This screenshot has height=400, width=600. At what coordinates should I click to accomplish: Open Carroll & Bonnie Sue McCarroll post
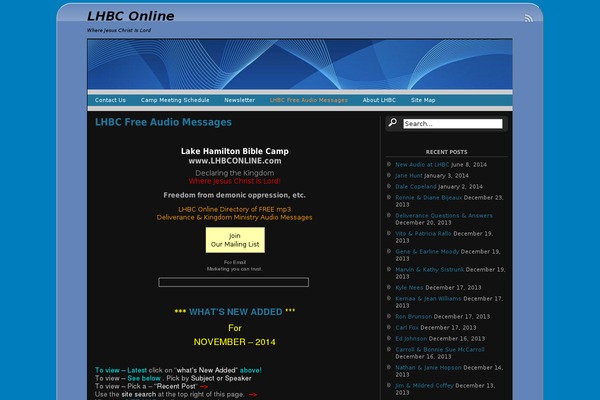point(440,350)
